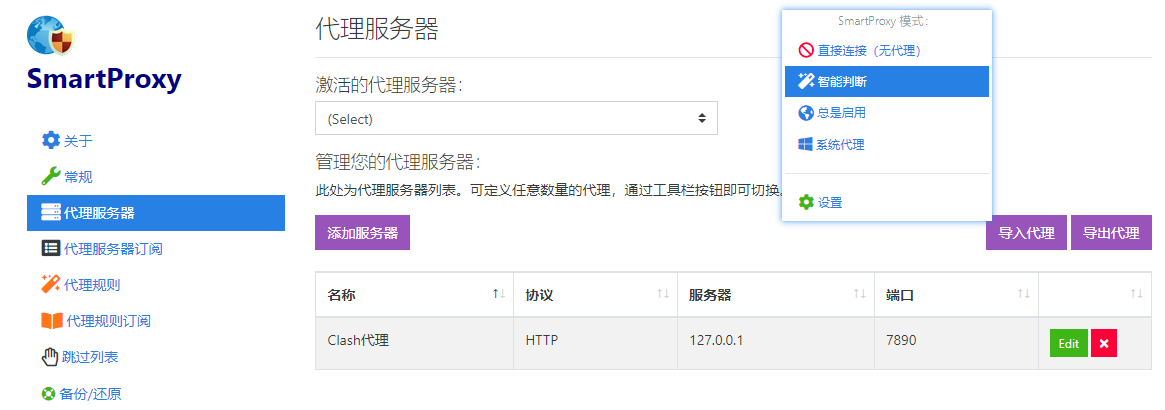The image size is (1165, 410).
Task: Click the 127.0.0.1 server cell
Action: pos(776,342)
